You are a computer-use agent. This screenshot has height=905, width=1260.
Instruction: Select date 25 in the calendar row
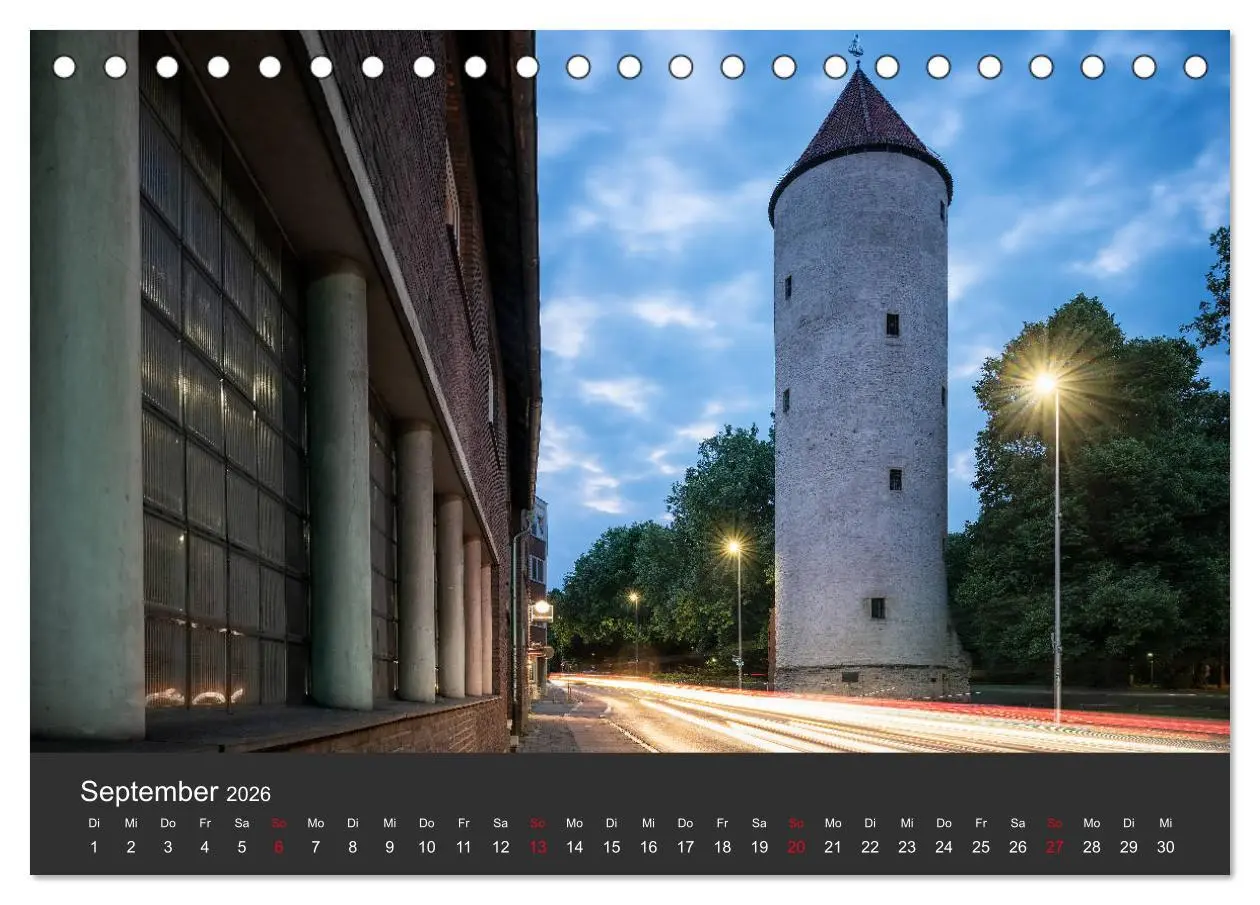(981, 847)
